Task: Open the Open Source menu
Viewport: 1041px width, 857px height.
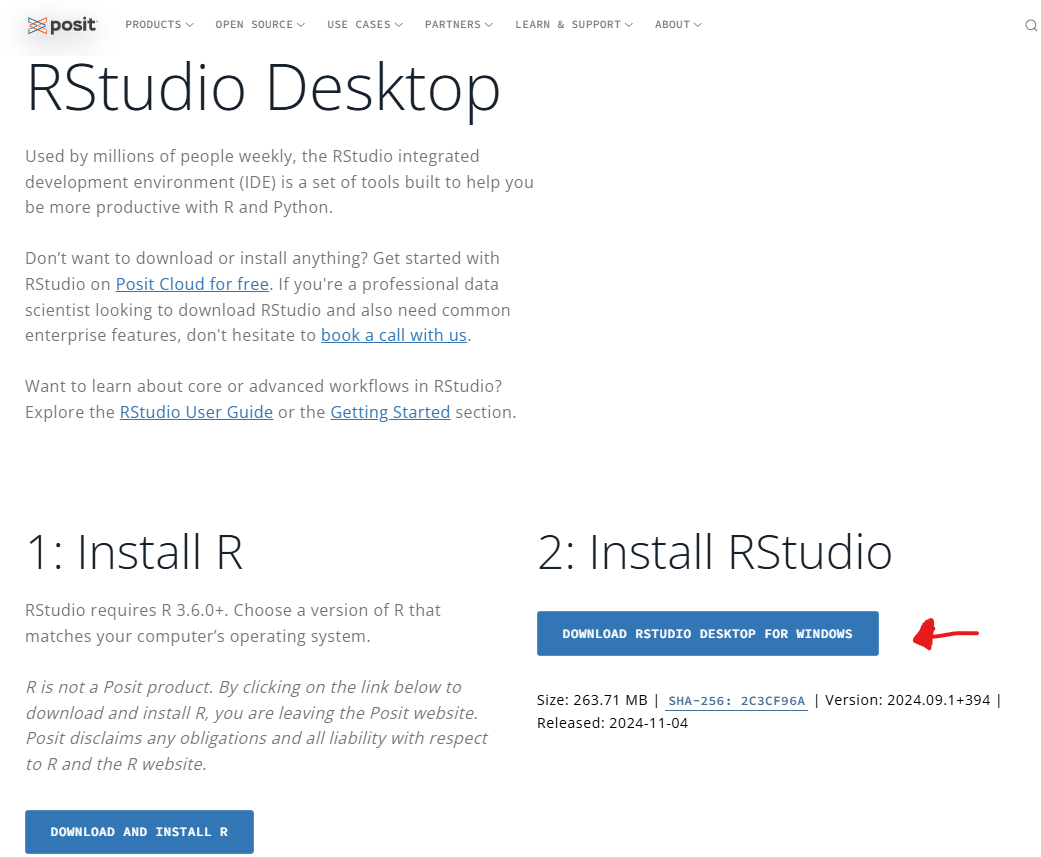Action: [260, 25]
